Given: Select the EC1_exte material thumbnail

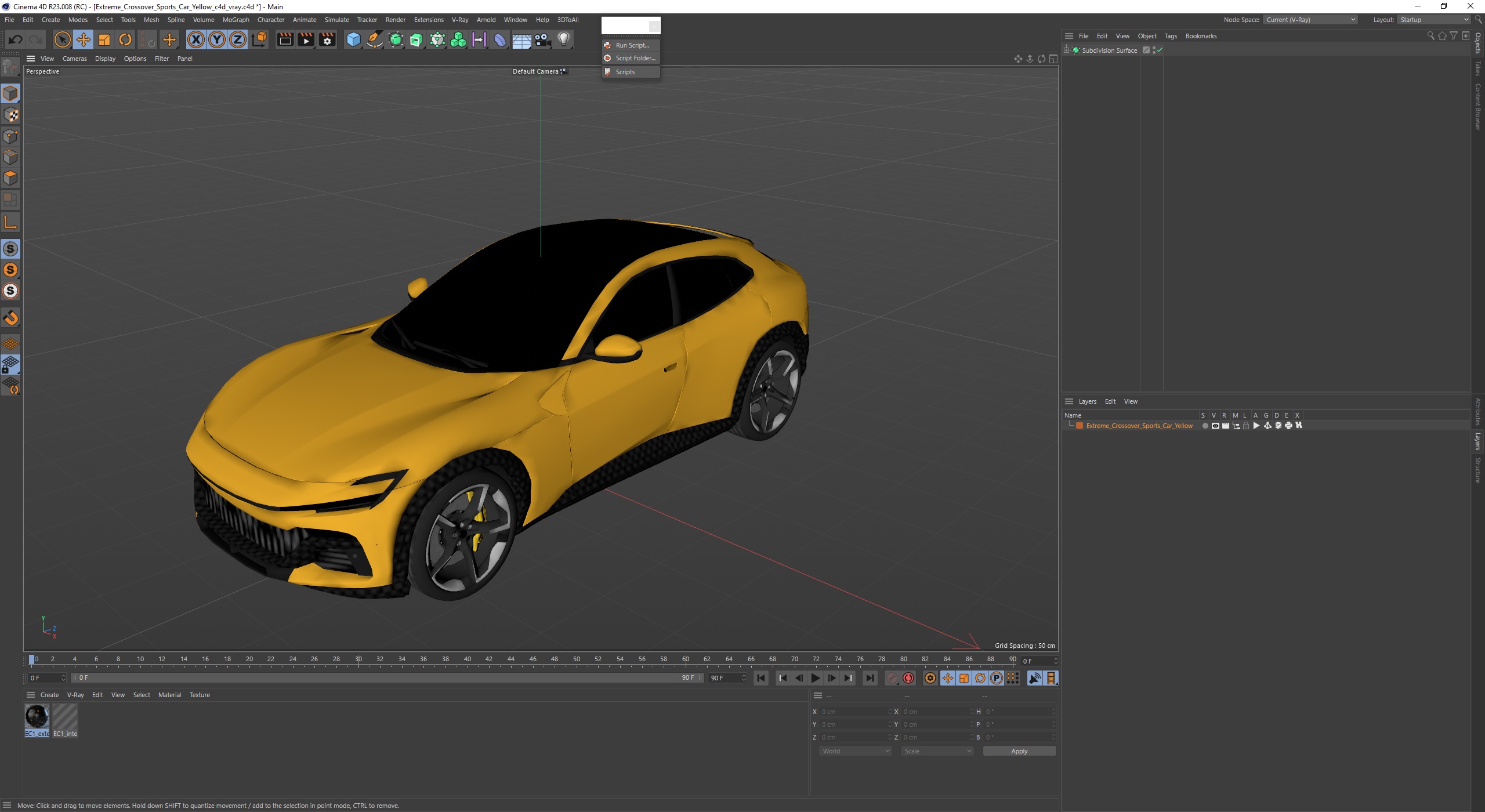Looking at the screenshot, I should 37,720.
